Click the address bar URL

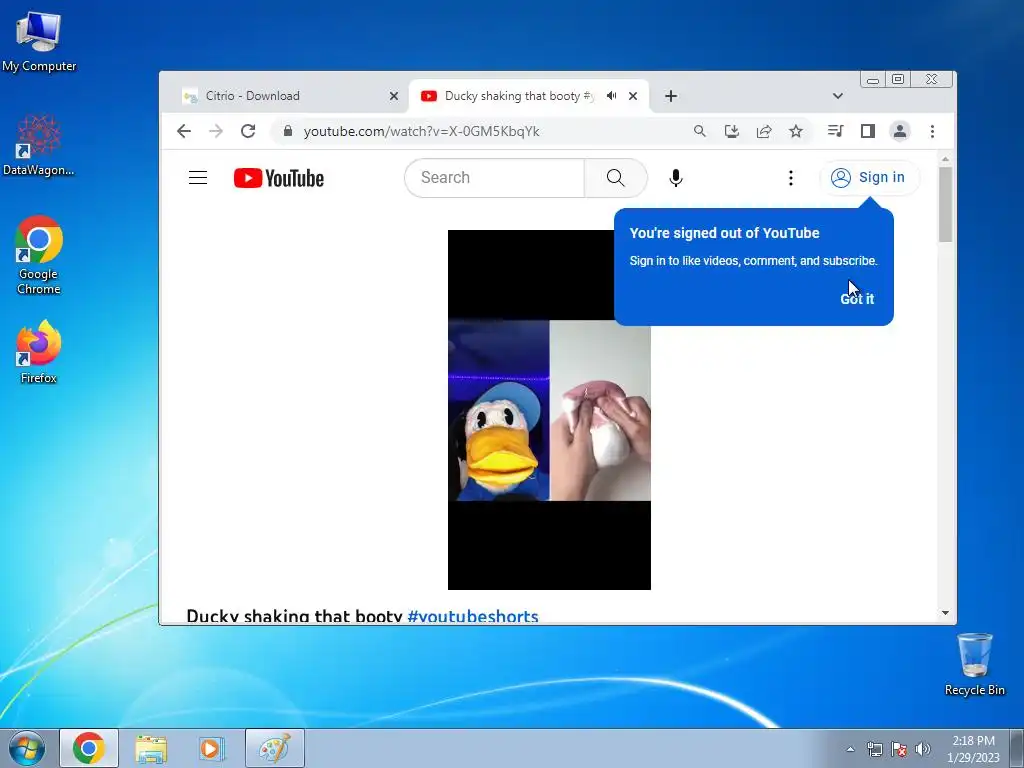[421, 131]
